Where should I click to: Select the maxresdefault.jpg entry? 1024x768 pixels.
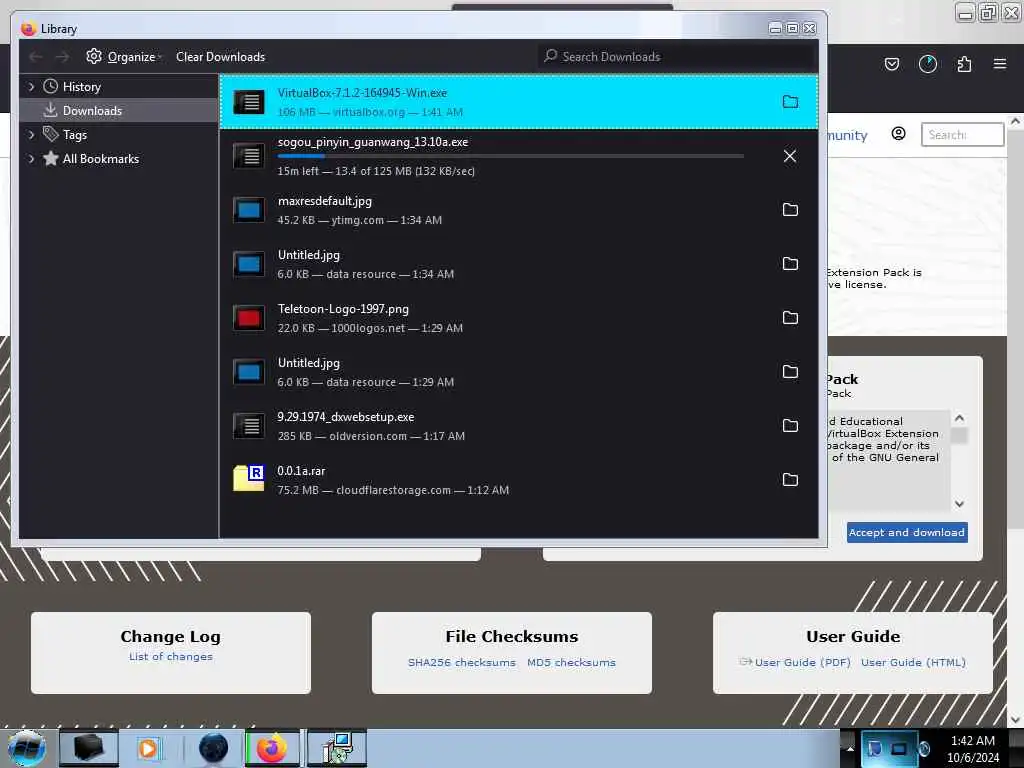click(519, 210)
